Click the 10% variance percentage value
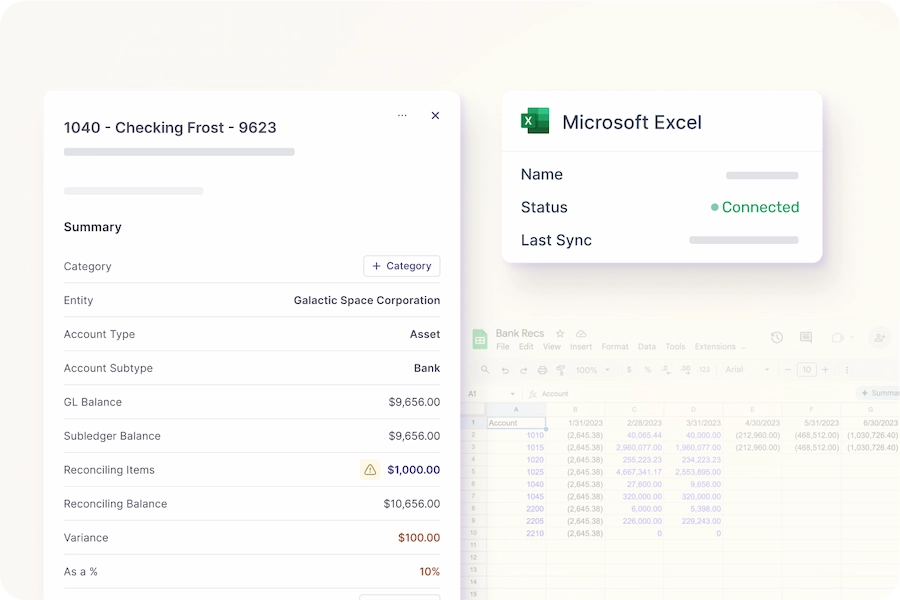This screenshot has height=600, width=900. coord(429,571)
